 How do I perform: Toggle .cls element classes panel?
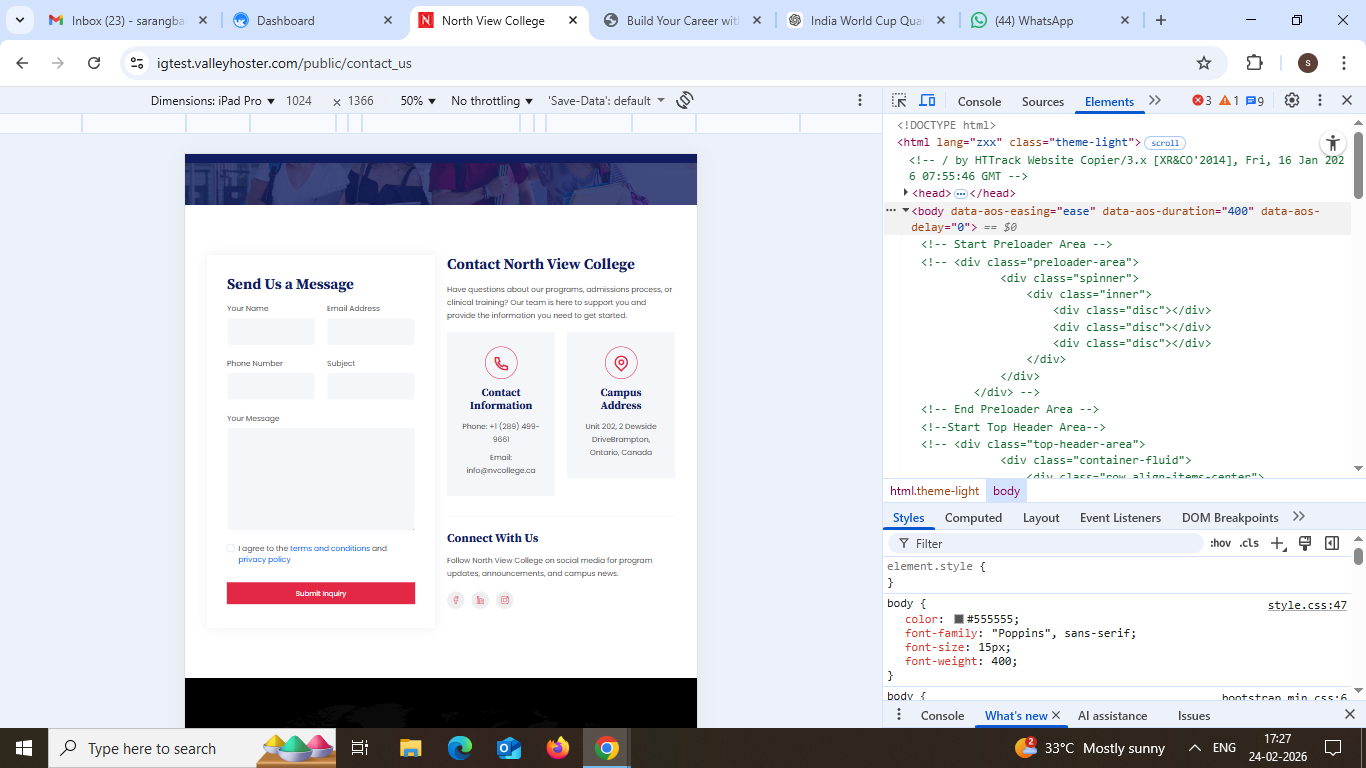tap(1249, 543)
